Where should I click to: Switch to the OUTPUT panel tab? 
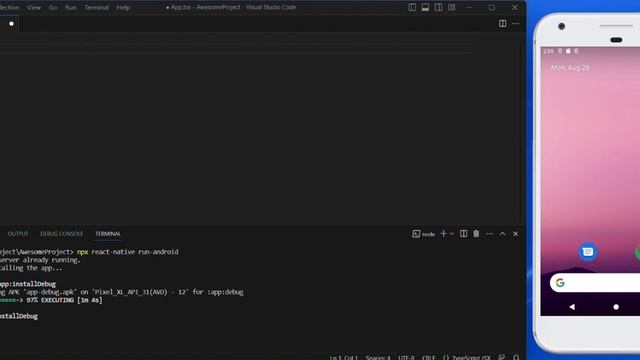coord(18,234)
